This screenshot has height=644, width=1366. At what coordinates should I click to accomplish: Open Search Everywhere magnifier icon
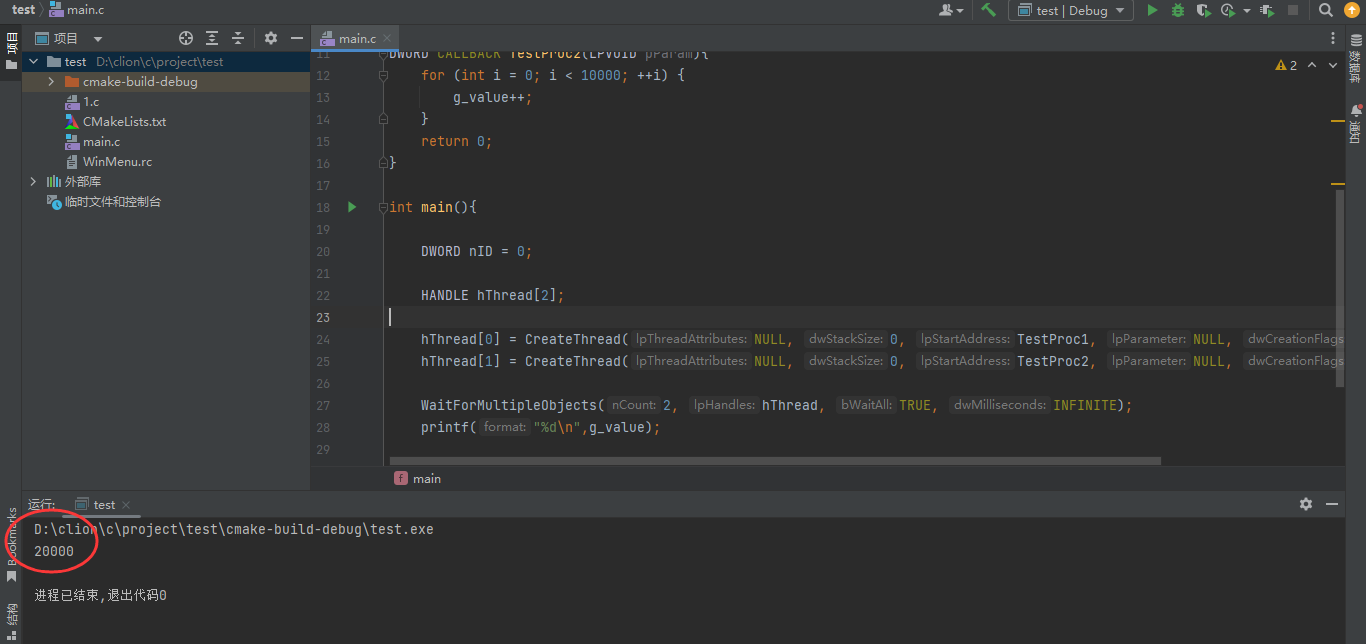tap(1325, 10)
